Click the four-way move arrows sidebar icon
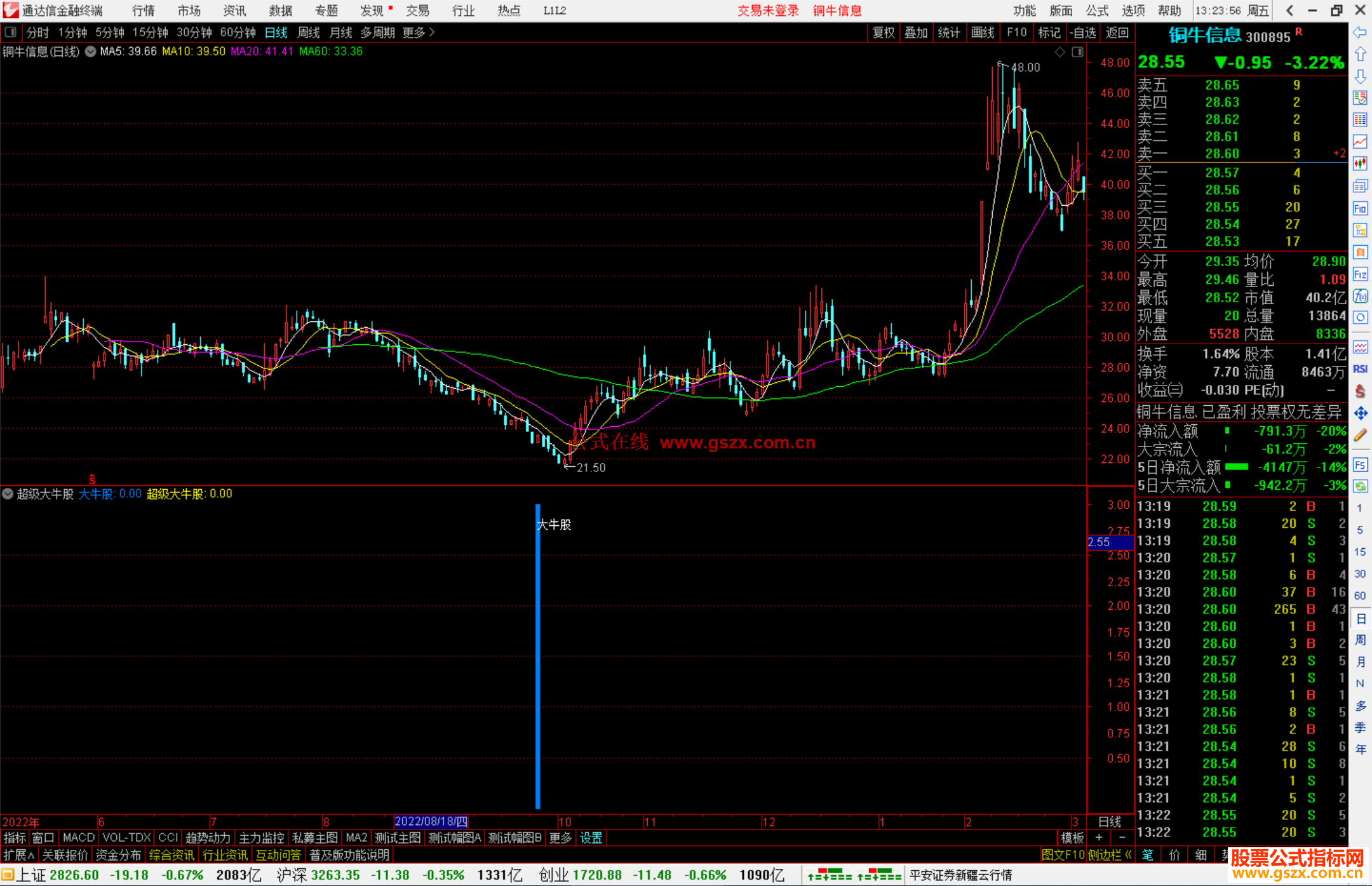Screen dimensions: 1372x886 pos(1360,413)
